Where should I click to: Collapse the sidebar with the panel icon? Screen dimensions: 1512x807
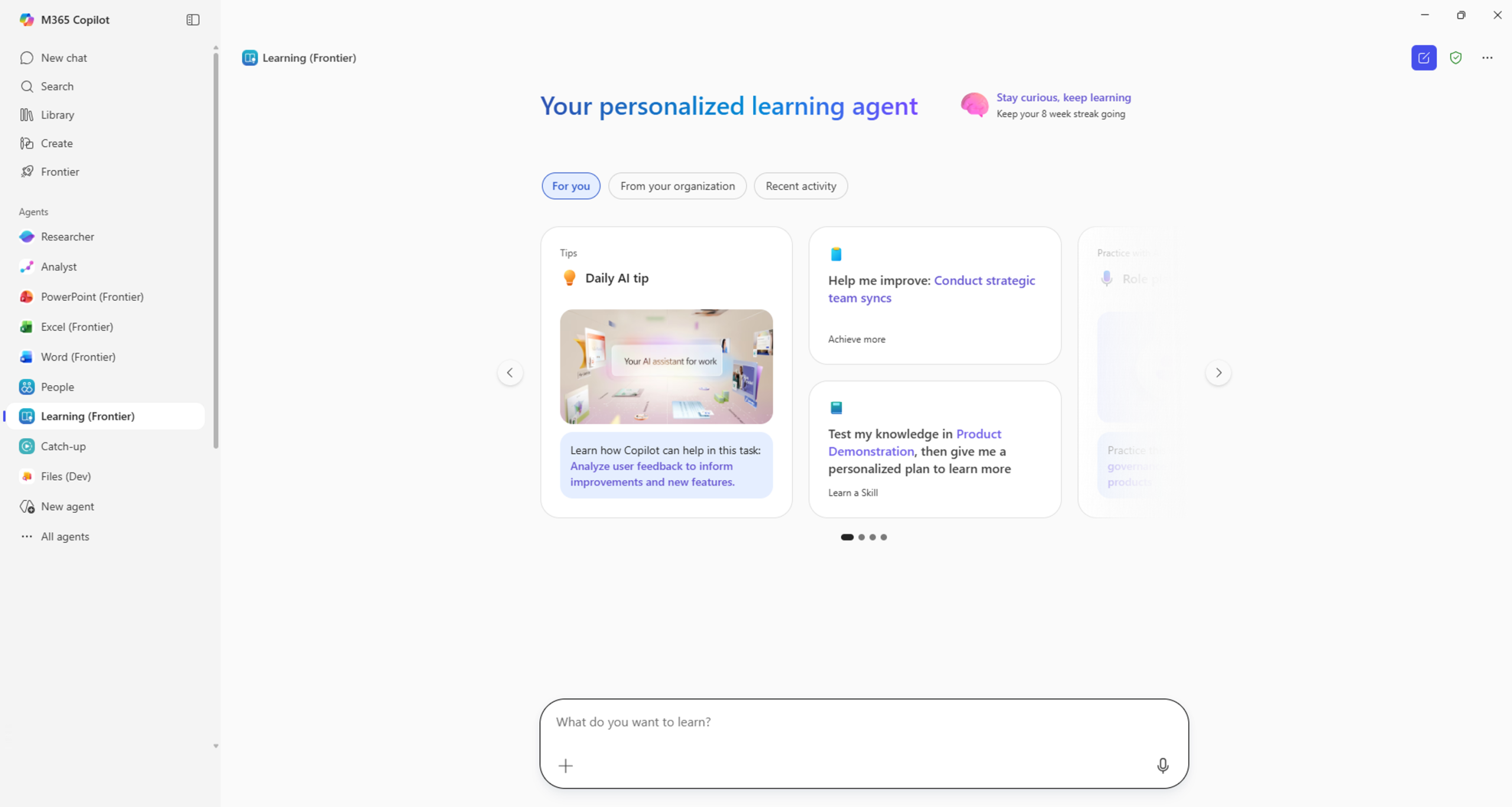coord(193,19)
